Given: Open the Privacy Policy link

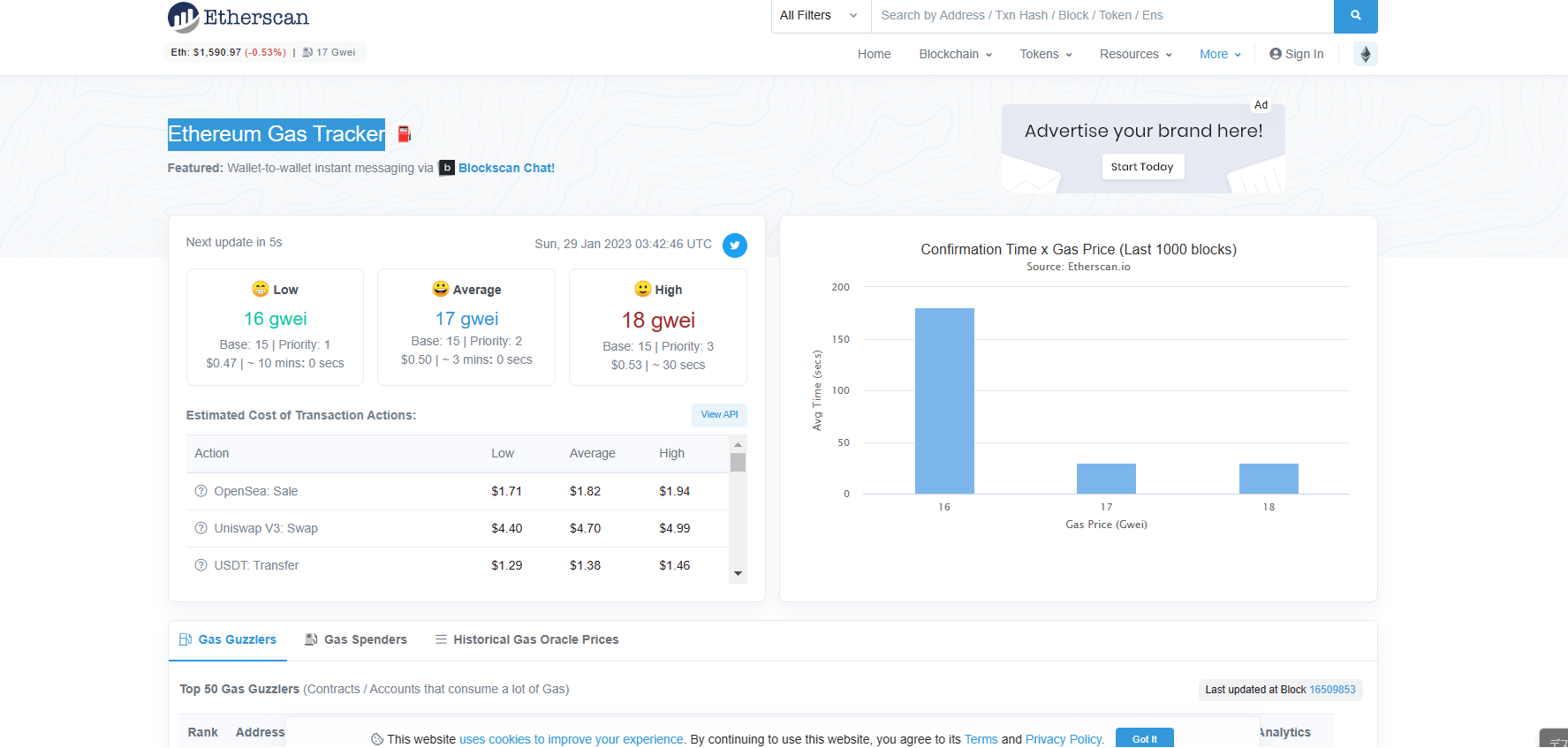Looking at the screenshot, I should click(x=1064, y=739).
